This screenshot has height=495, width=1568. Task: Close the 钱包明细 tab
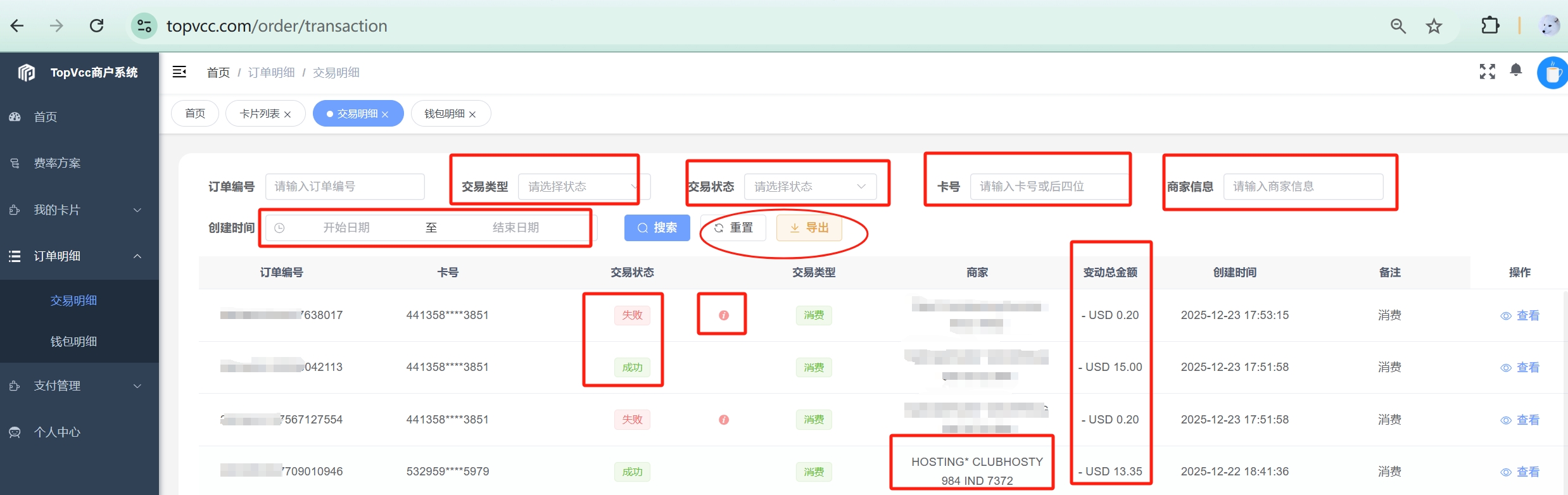pos(472,115)
